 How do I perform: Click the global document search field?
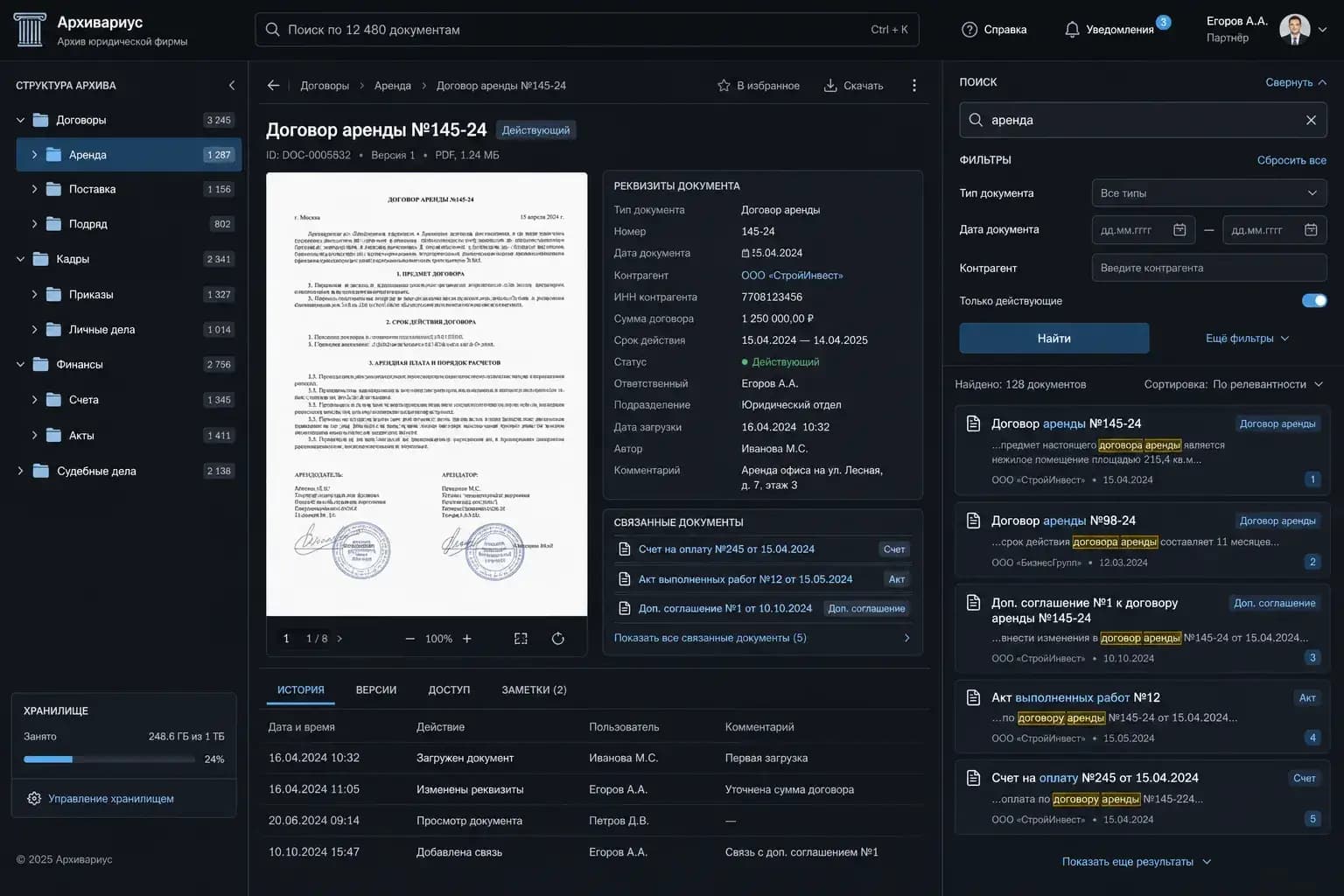pos(587,30)
